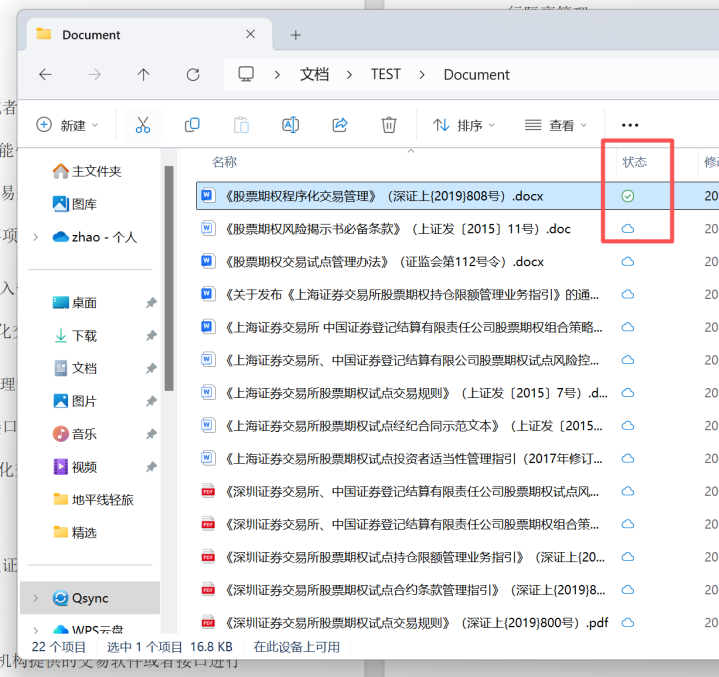719x677 pixels.
Task: Select file 上海证券交易所股票期权试点投资者适当性管理指引
Action: pyautogui.click(x=413, y=458)
